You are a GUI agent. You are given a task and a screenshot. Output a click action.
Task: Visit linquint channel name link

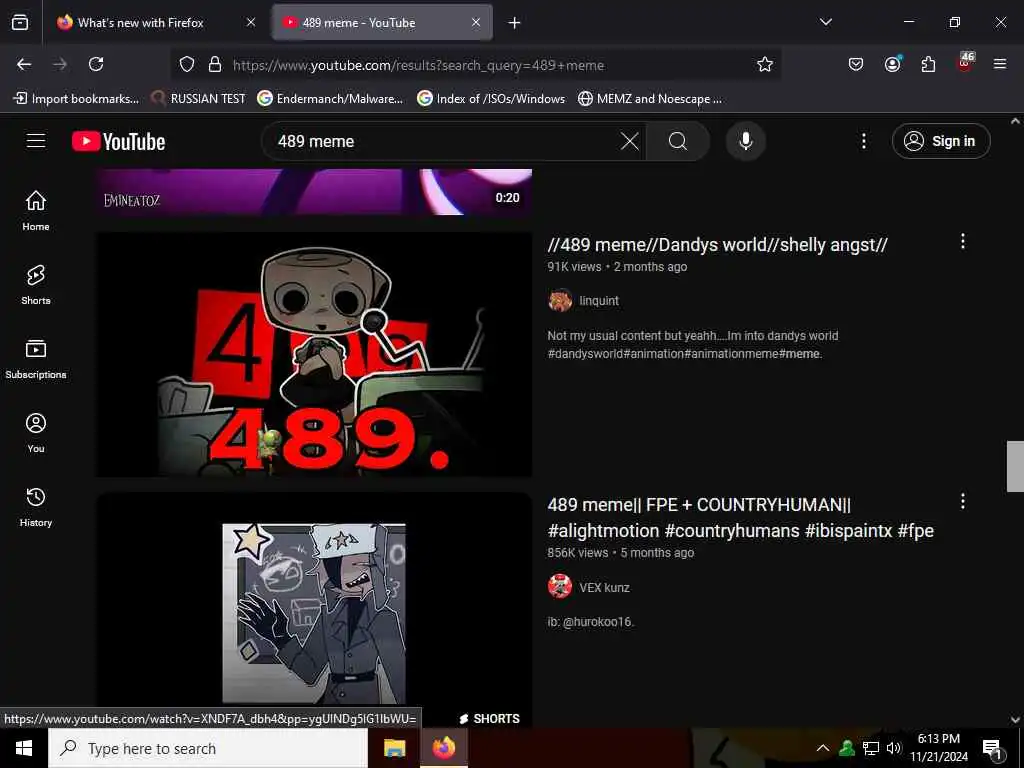pyautogui.click(x=599, y=300)
